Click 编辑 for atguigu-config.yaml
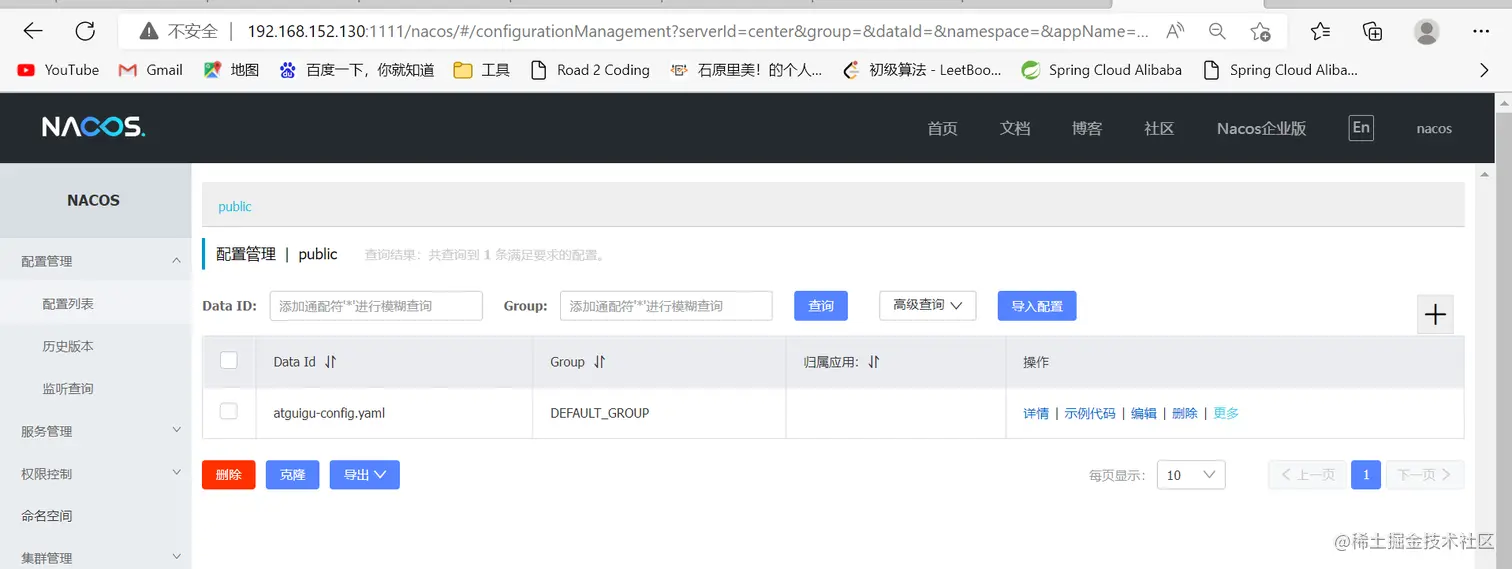The height and width of the screenshot is (569, 1512). (x=1144, y=413)
